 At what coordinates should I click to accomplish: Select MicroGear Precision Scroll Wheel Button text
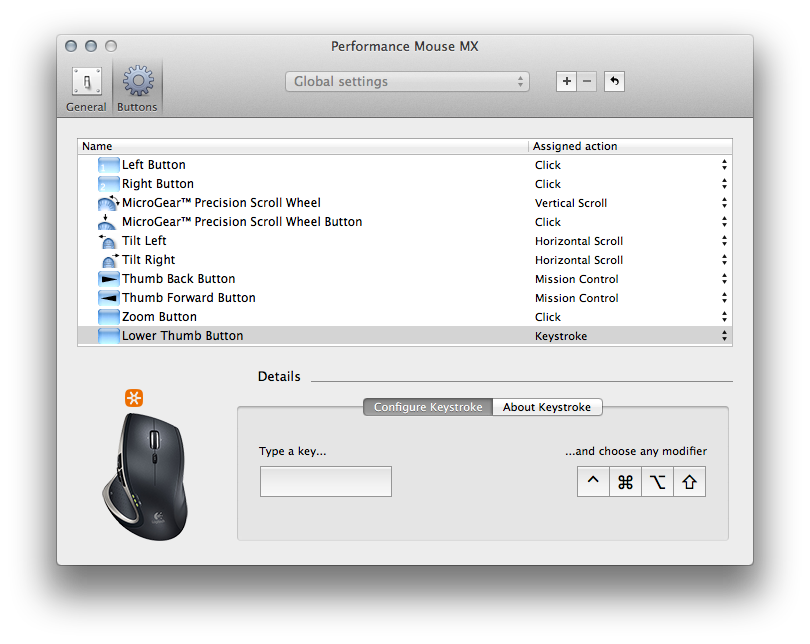point(242,222)
